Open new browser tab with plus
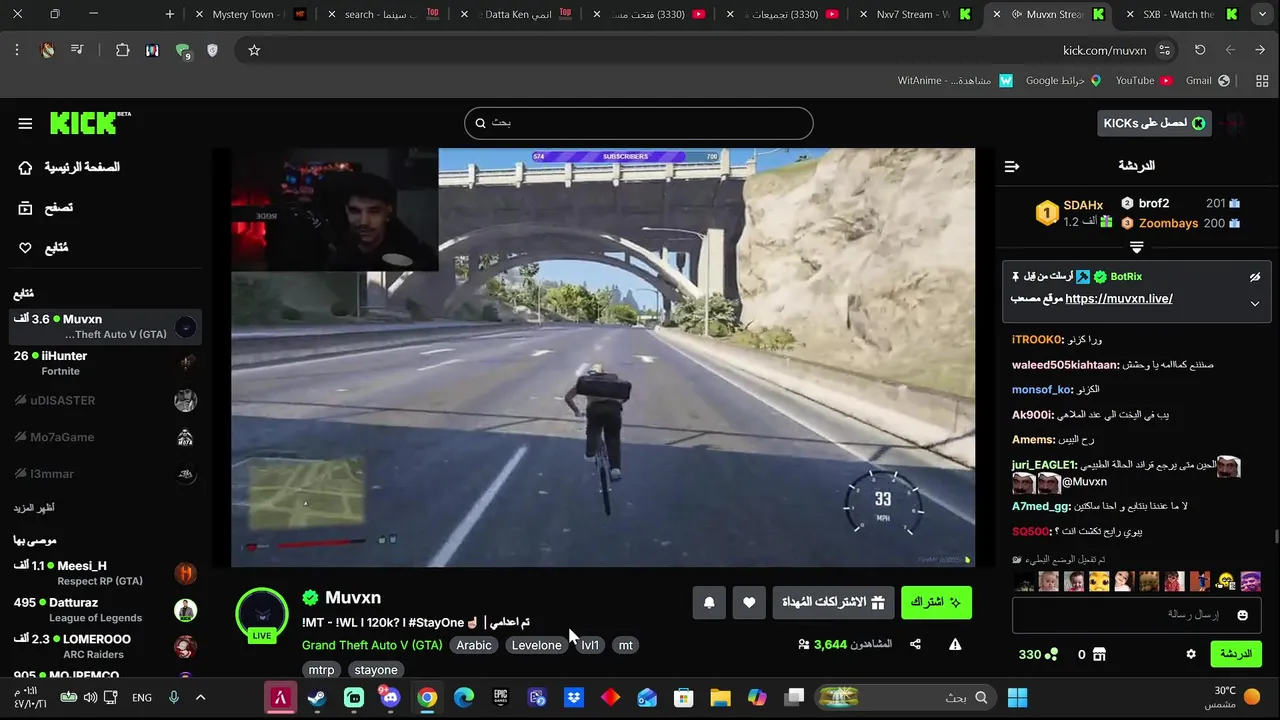 tap(170, 14)
